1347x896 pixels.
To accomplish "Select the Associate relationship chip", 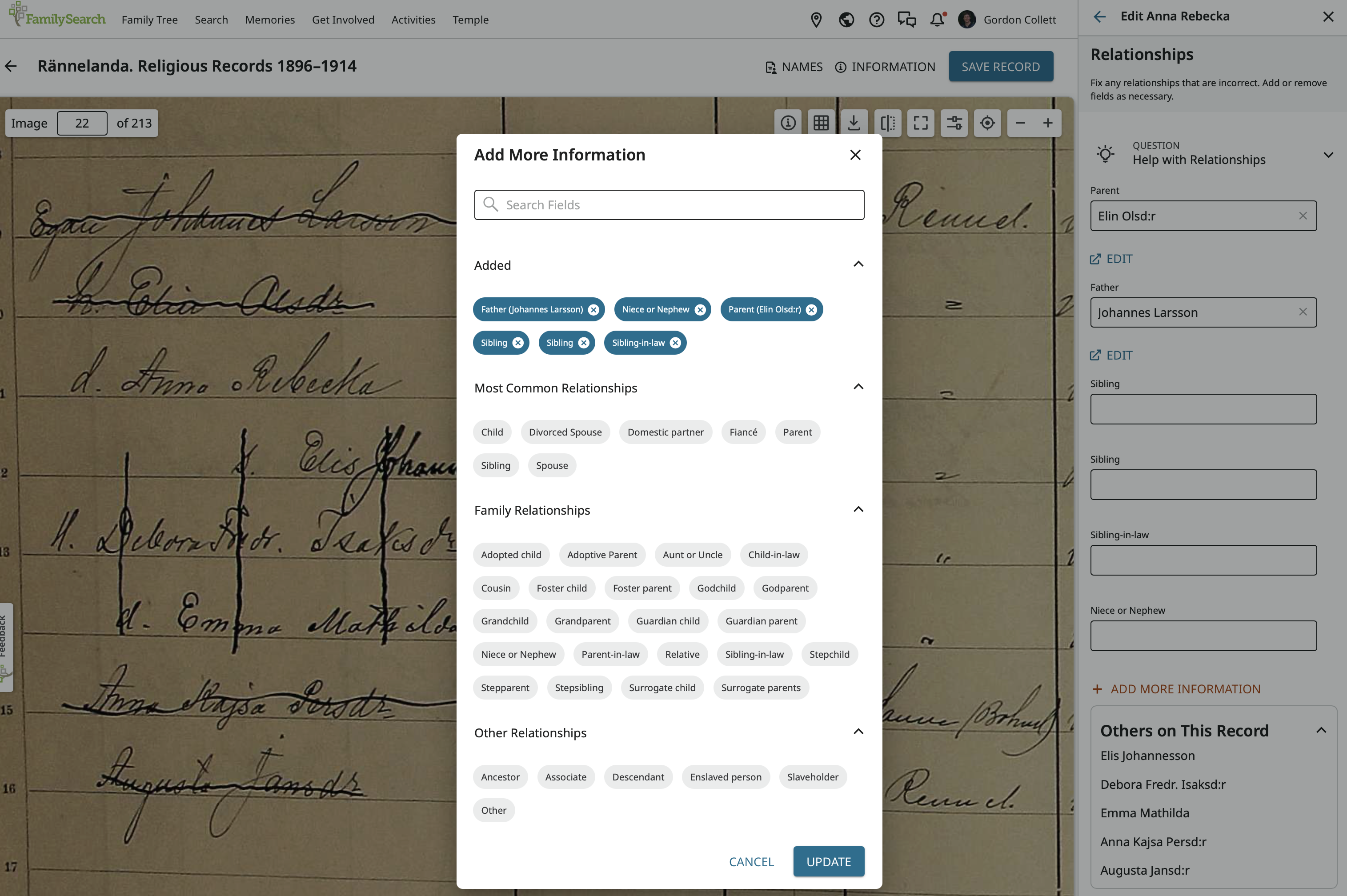I will coord(565,776).
